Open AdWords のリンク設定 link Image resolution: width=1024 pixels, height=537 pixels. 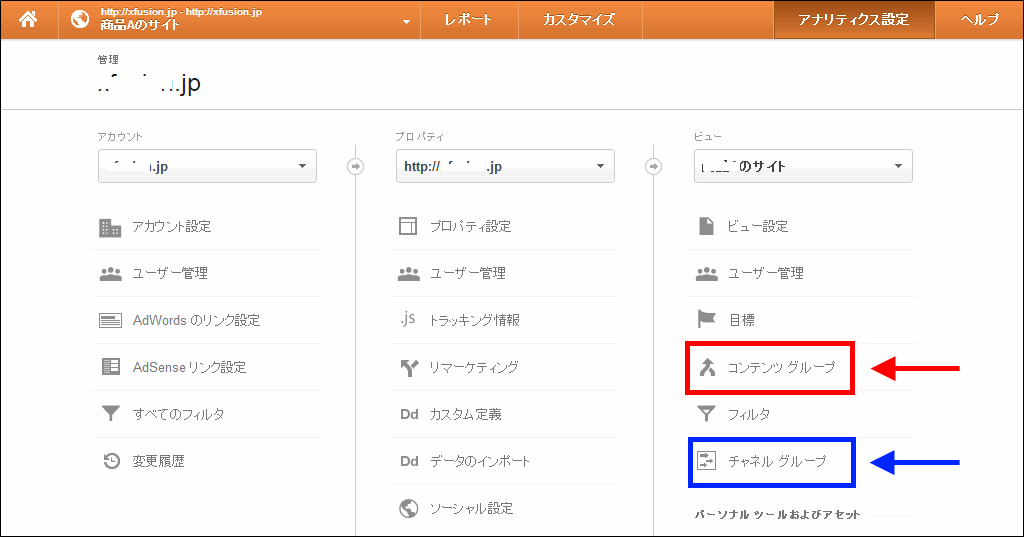pos(196,320)
